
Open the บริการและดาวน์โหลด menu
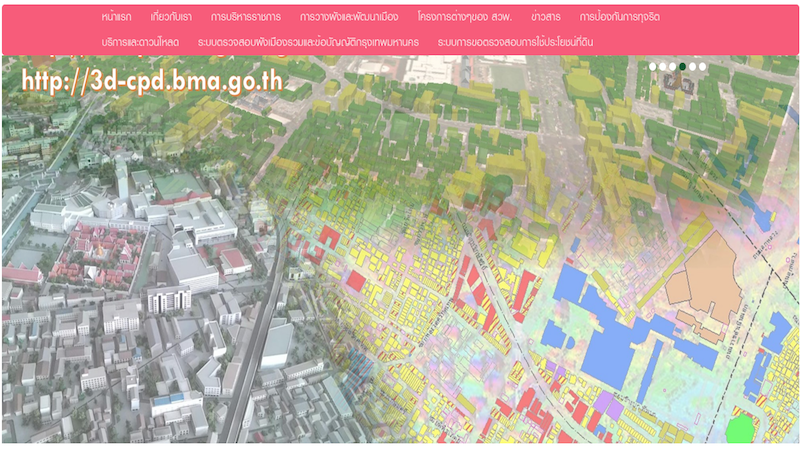click(140, 42)
